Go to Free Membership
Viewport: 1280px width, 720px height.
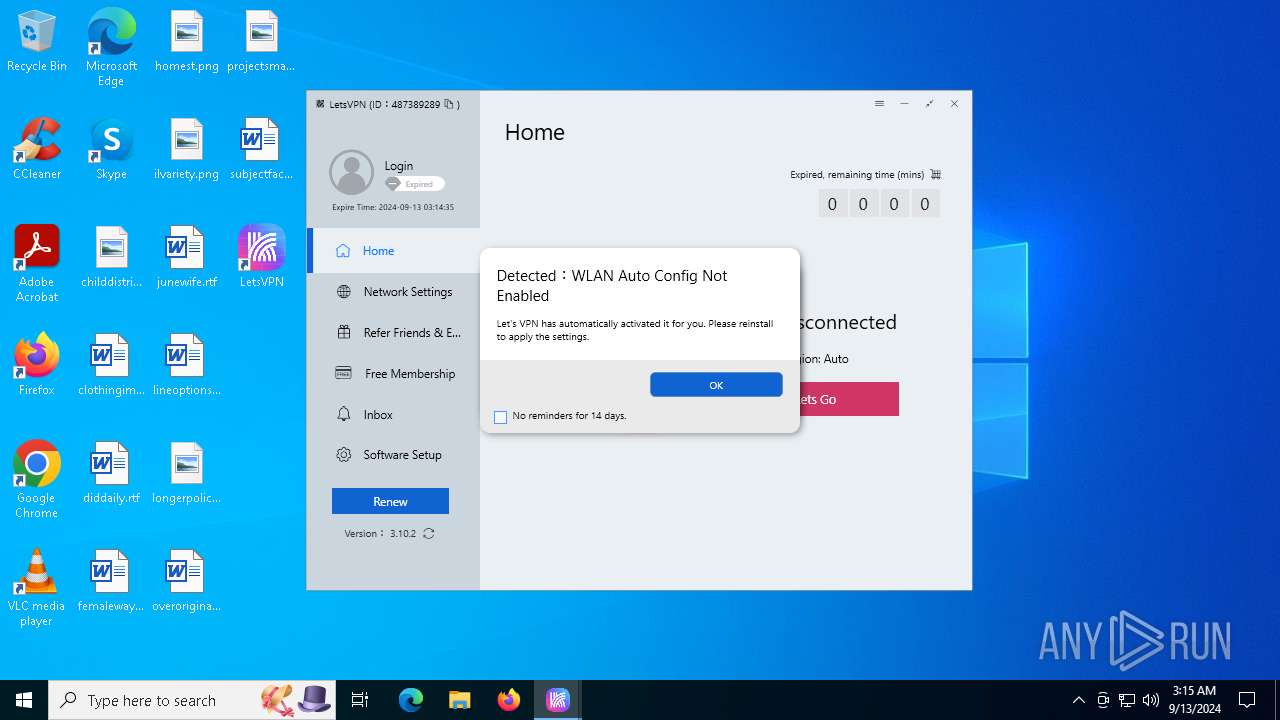[x=394, y=374]
